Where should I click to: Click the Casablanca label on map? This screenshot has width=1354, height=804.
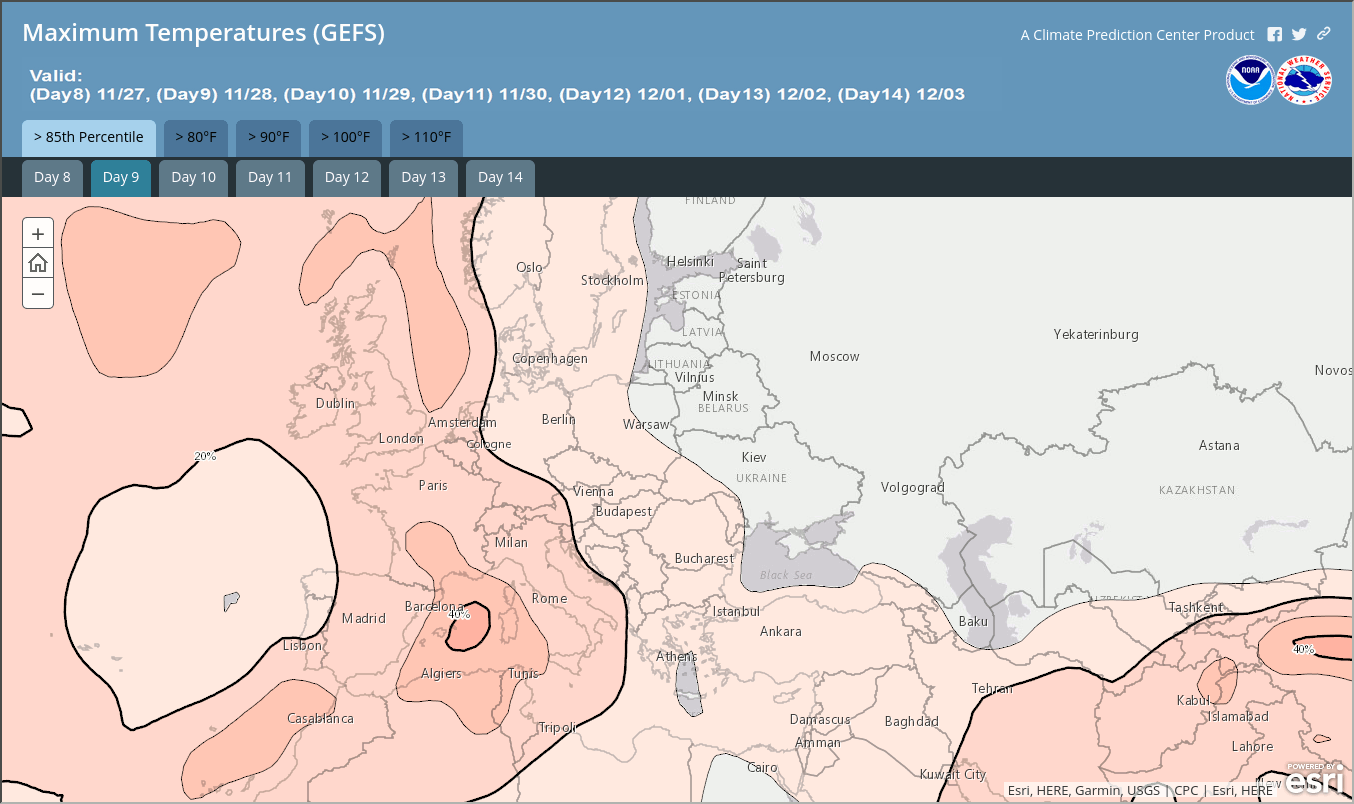tap(320, 718)
